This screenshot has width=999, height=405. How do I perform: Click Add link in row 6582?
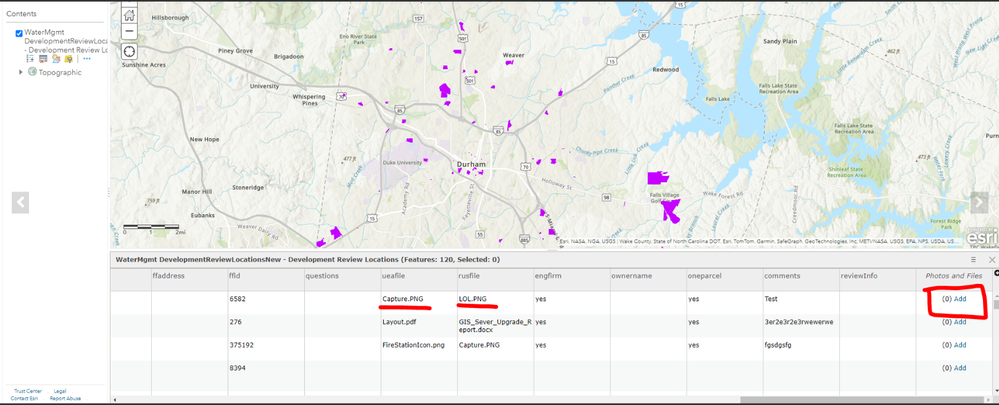(x=959, y=299)
